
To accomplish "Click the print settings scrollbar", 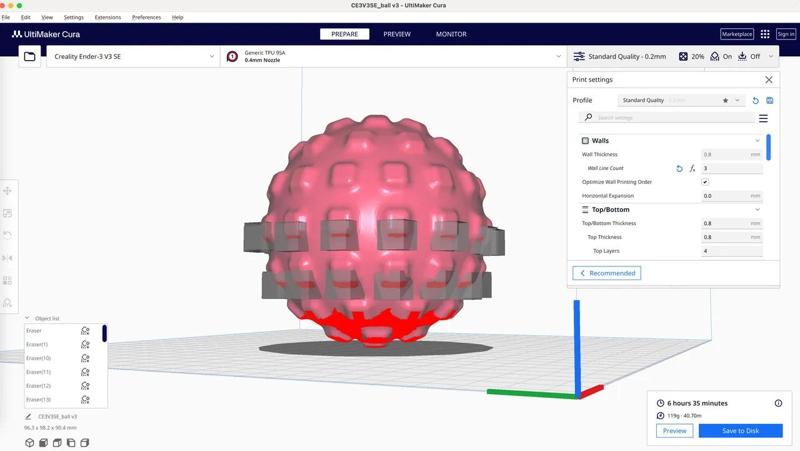I will [x=768, y=147].
